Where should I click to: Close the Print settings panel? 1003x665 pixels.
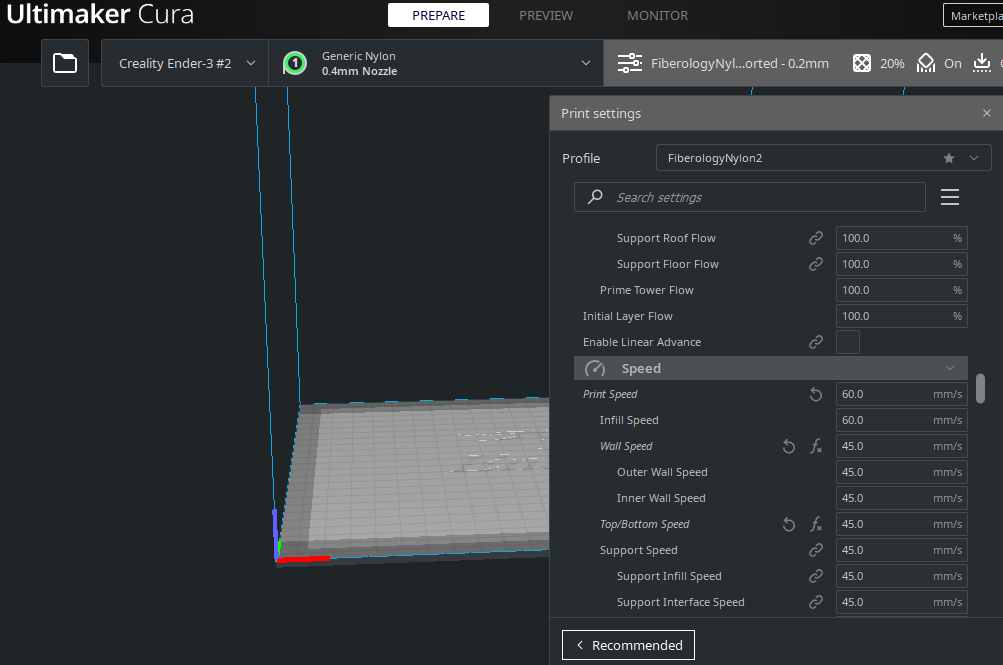coord(987,114)
